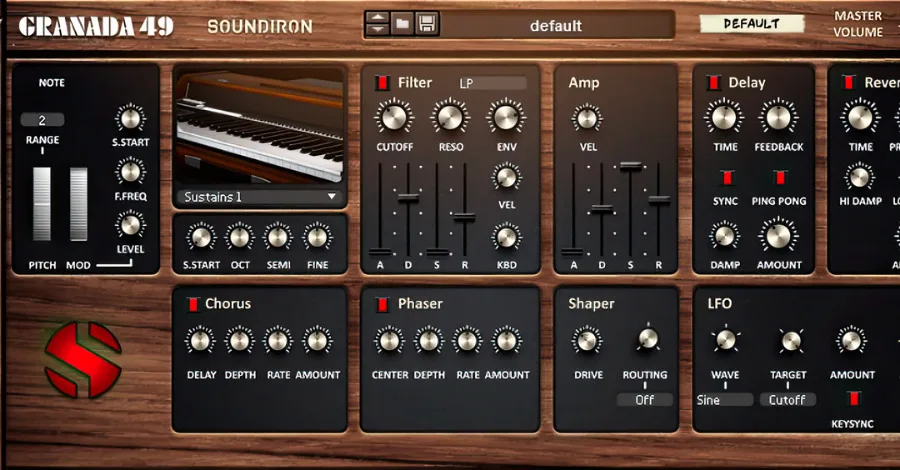Click the Chorus RATE knob
900x470 pixels.
(278, 341)
